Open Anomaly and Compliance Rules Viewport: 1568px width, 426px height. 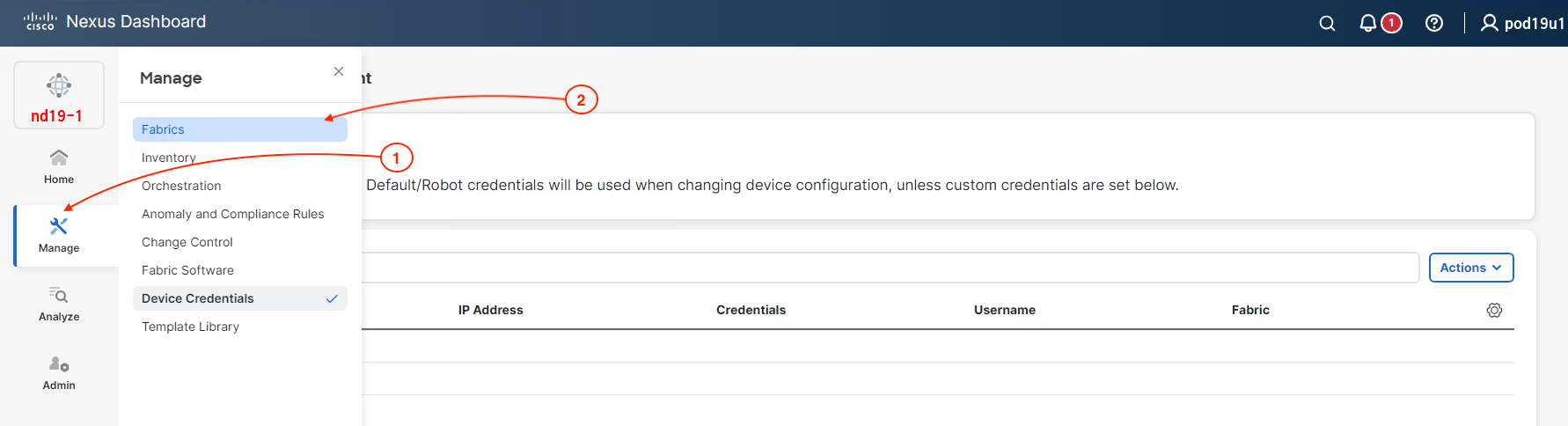[x=232, y=214]
